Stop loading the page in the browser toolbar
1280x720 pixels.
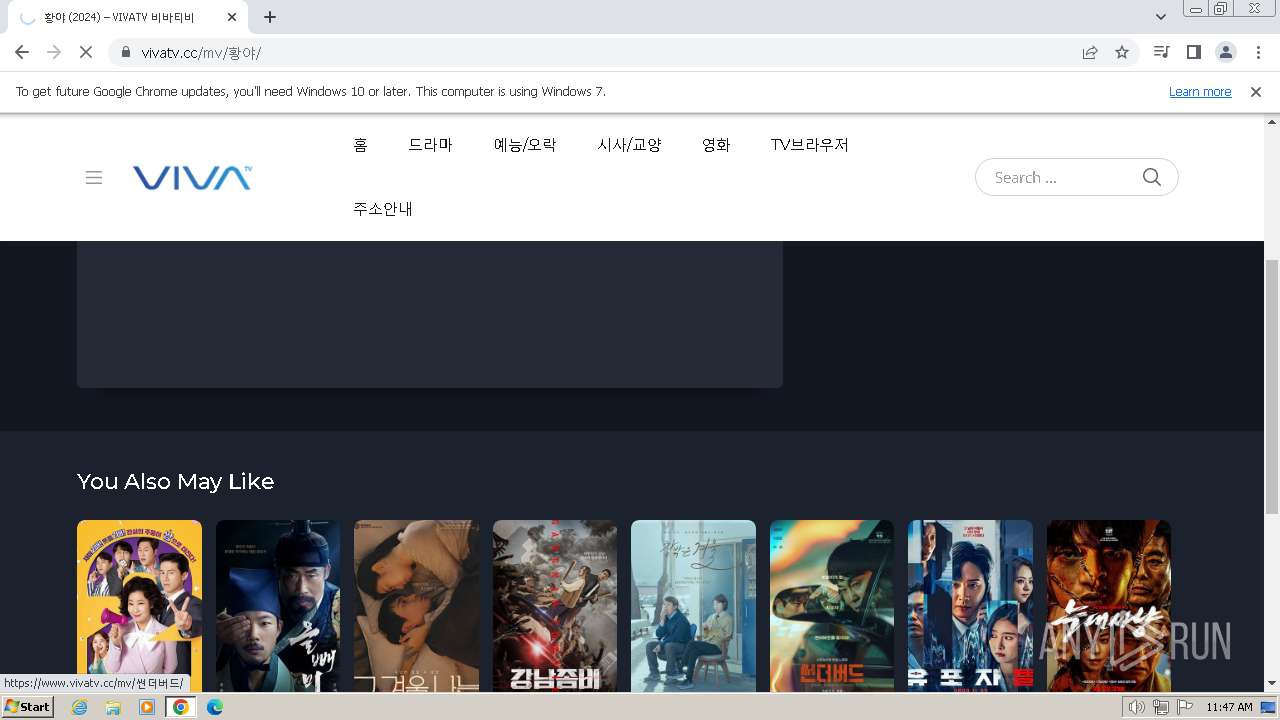tap(86, 52)
